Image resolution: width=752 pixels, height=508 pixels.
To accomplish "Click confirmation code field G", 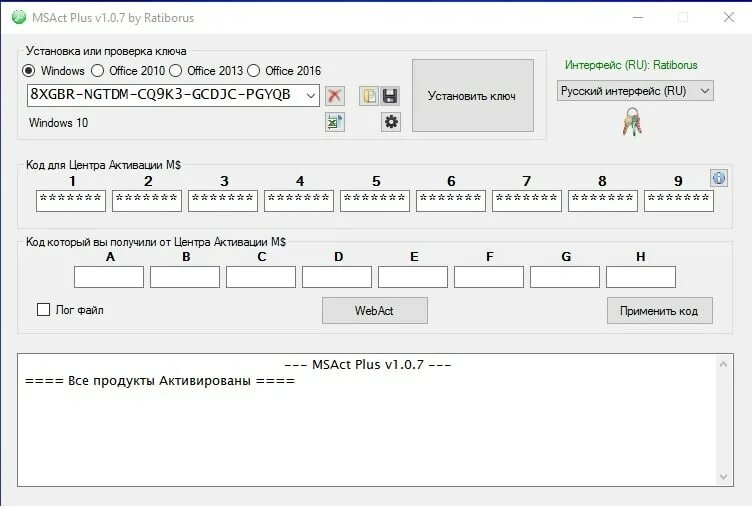I will 565,277.
